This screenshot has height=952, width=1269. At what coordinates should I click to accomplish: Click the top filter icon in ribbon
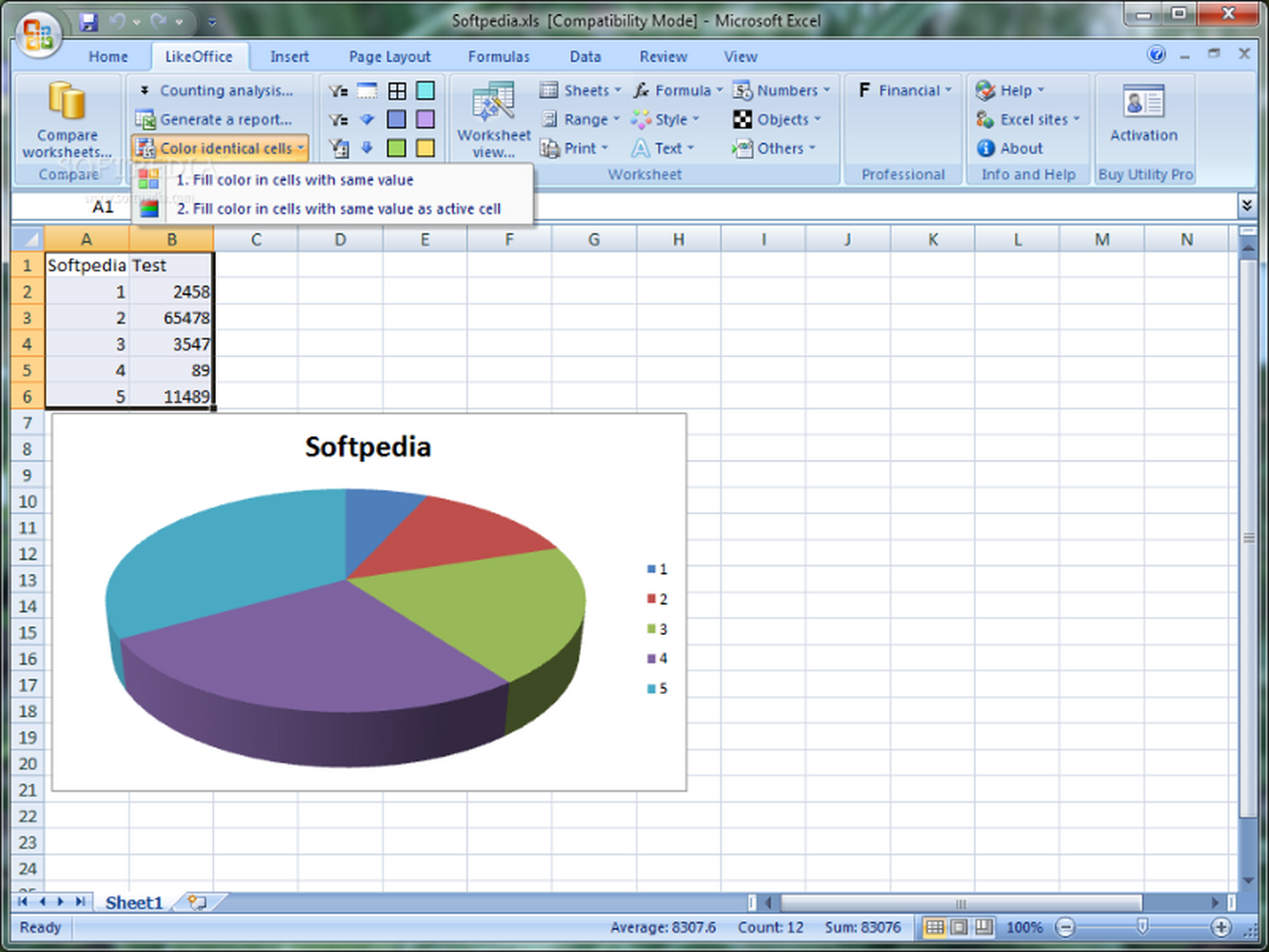point(338,90)
